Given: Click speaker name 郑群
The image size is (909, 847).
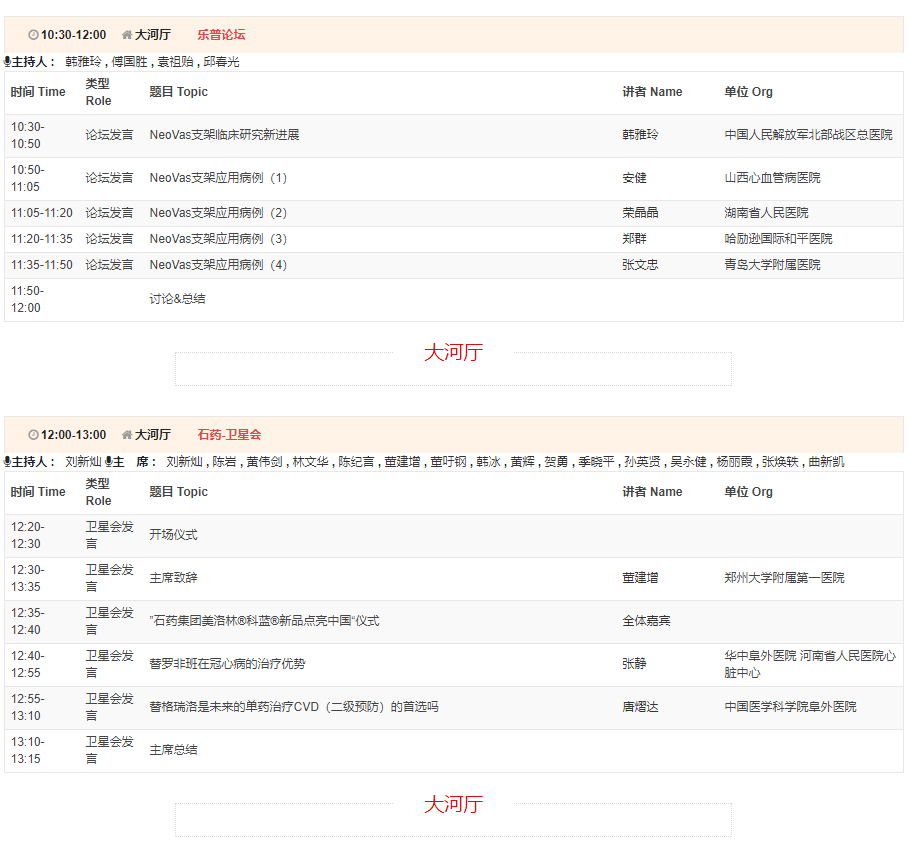Looking at the screenshot, I should click(x=634, y=239).
